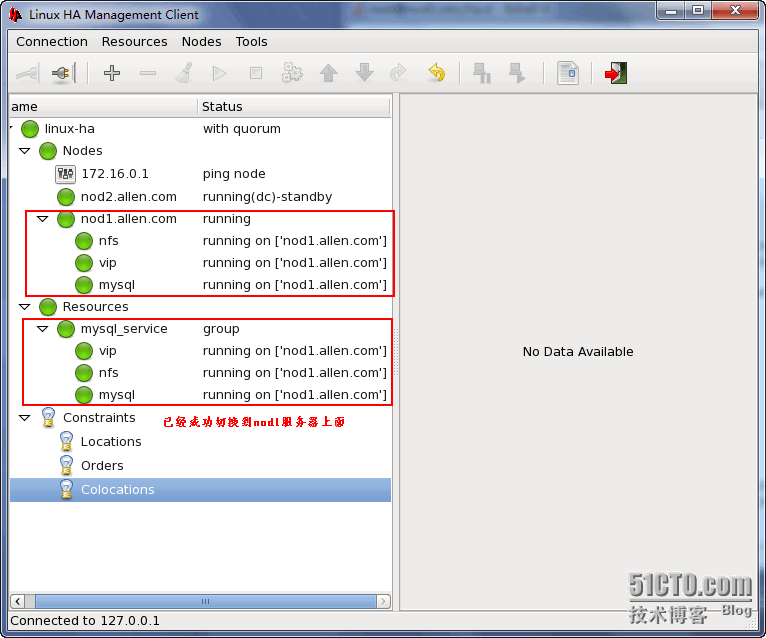Select vip under nod1.allen.com
The width and height of the screenshot is (766, 638).
click(x=200, y=263)
